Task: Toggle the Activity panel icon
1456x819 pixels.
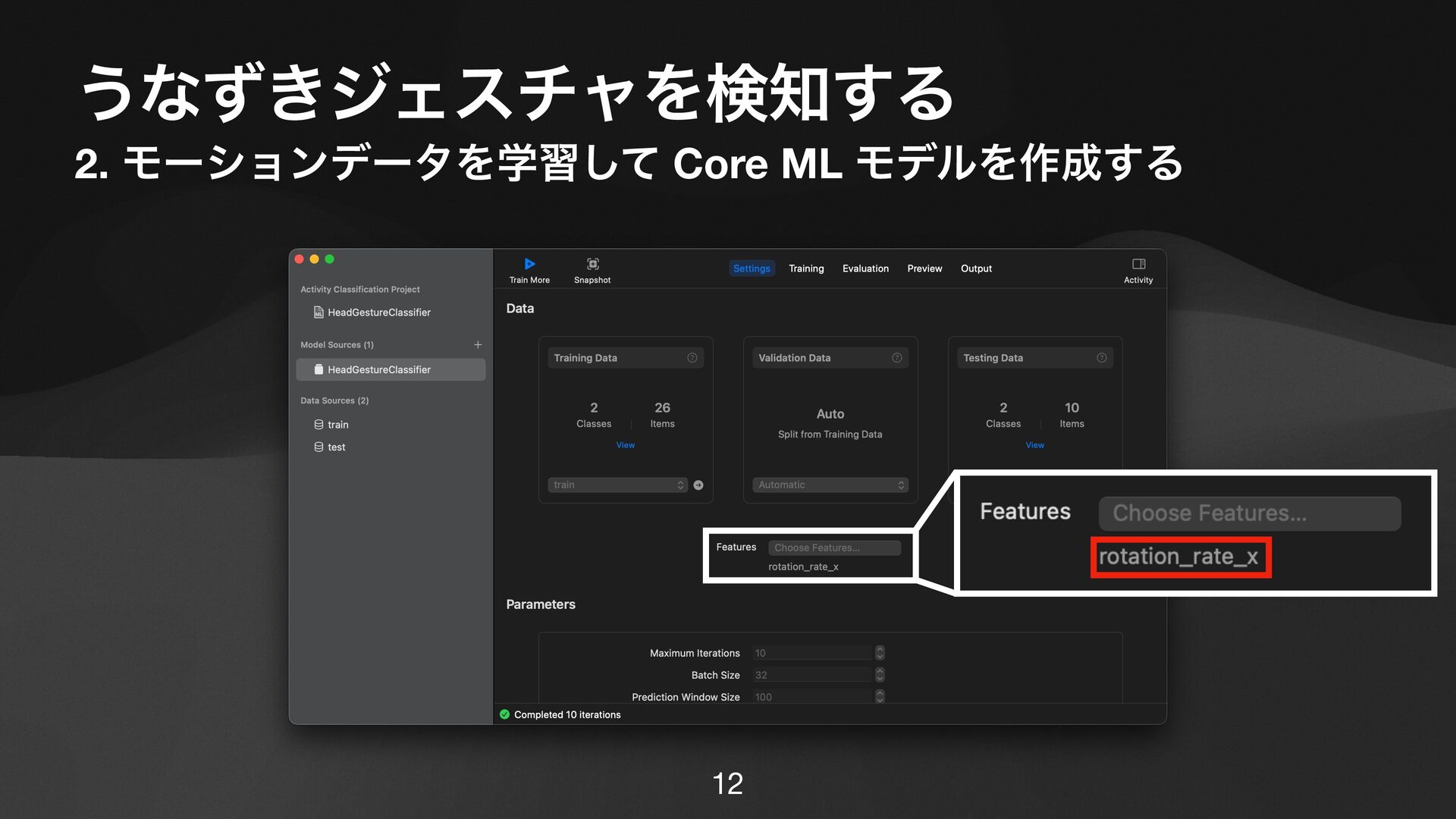Action: point(1138,264)
